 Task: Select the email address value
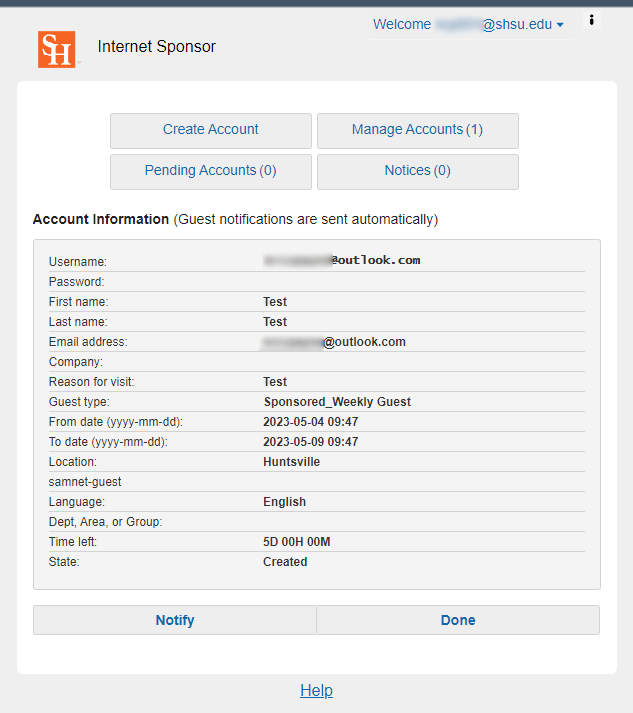[334, 342]
